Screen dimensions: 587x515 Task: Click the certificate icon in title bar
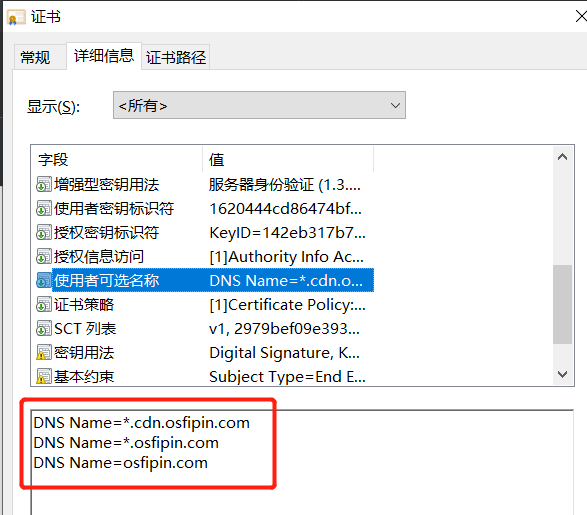tap(16, 17)
